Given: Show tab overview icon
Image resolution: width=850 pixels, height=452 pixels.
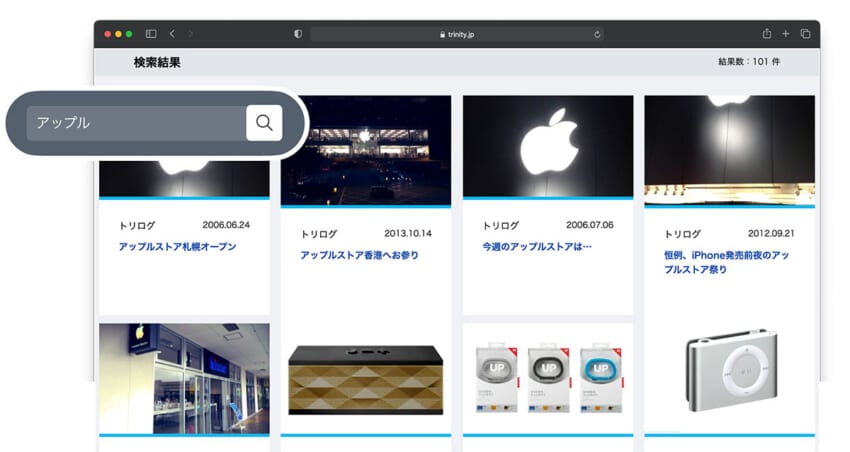Looking at the screenshot, I should click(806, 34).
